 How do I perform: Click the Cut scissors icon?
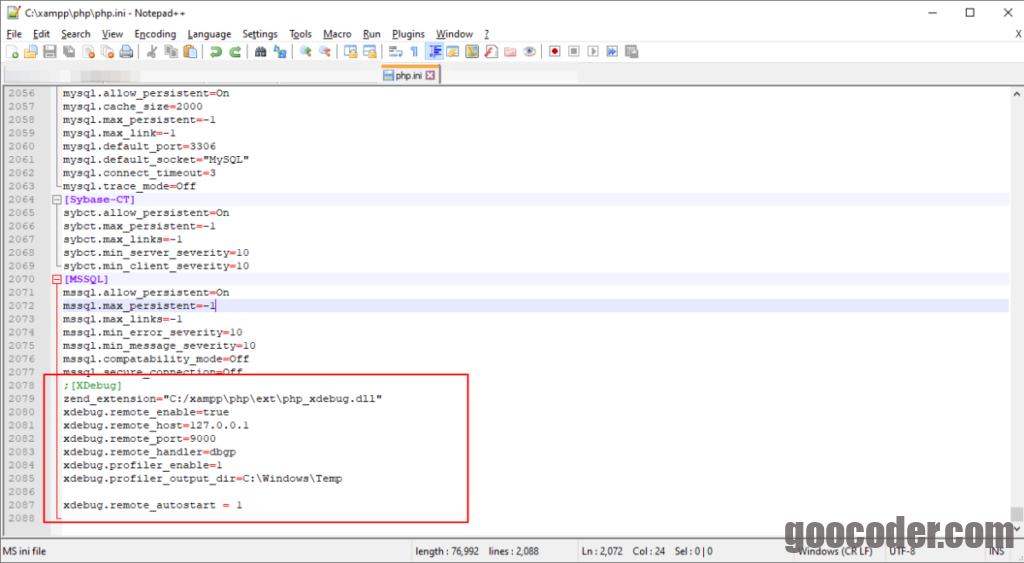[x=151, y=51]
